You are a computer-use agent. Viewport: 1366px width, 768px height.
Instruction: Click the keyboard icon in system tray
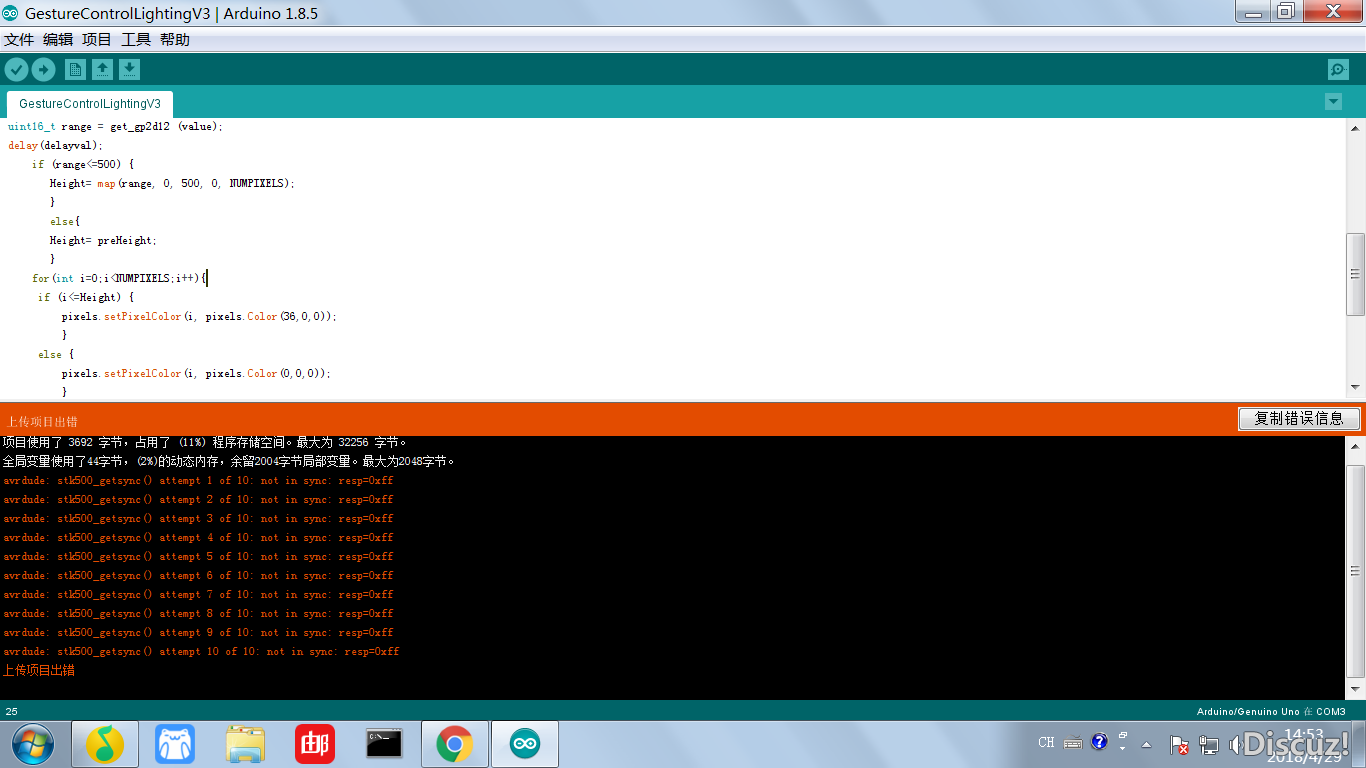click(1073, 742)
